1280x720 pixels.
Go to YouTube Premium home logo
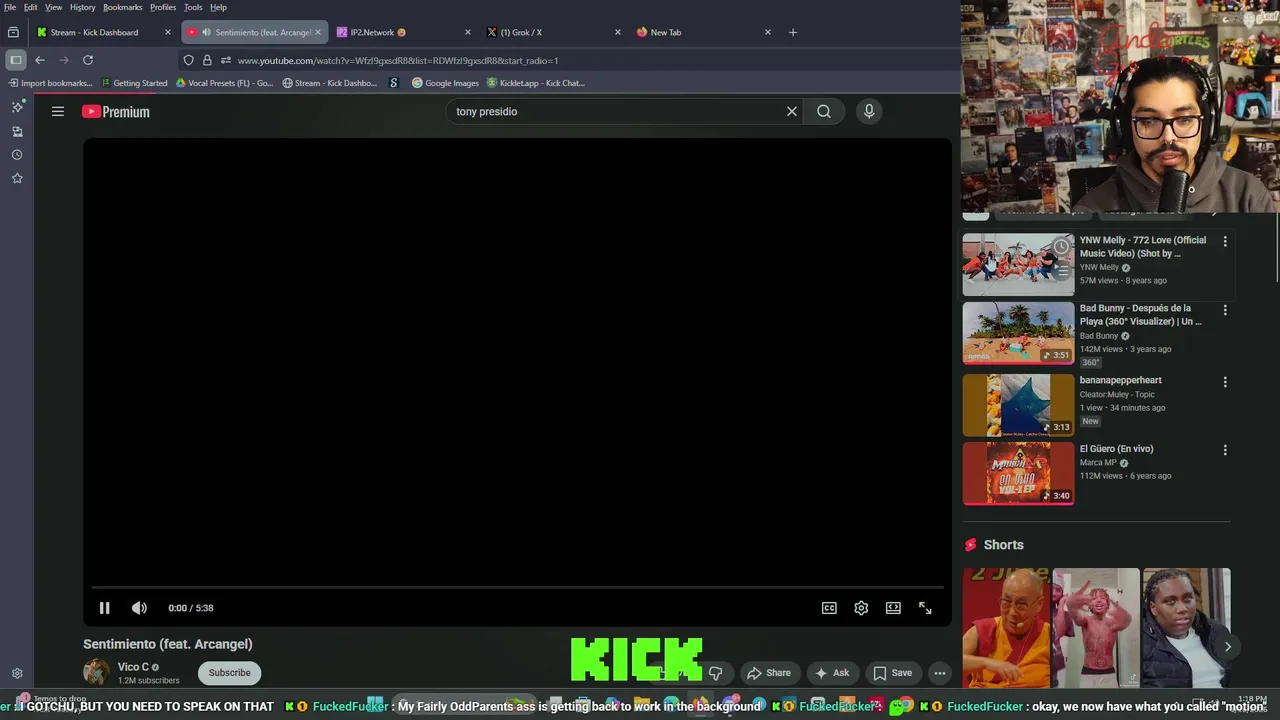[x=116, y=112]
